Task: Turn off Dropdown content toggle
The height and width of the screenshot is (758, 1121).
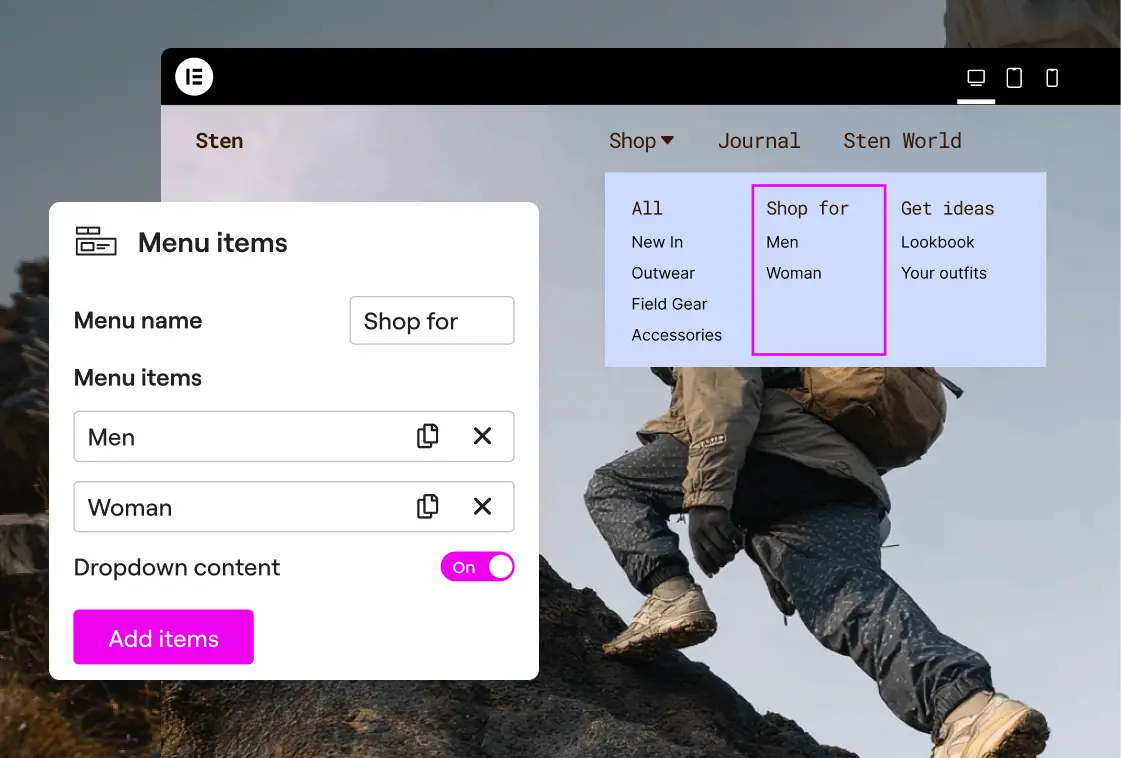Action: coord(477,567)
